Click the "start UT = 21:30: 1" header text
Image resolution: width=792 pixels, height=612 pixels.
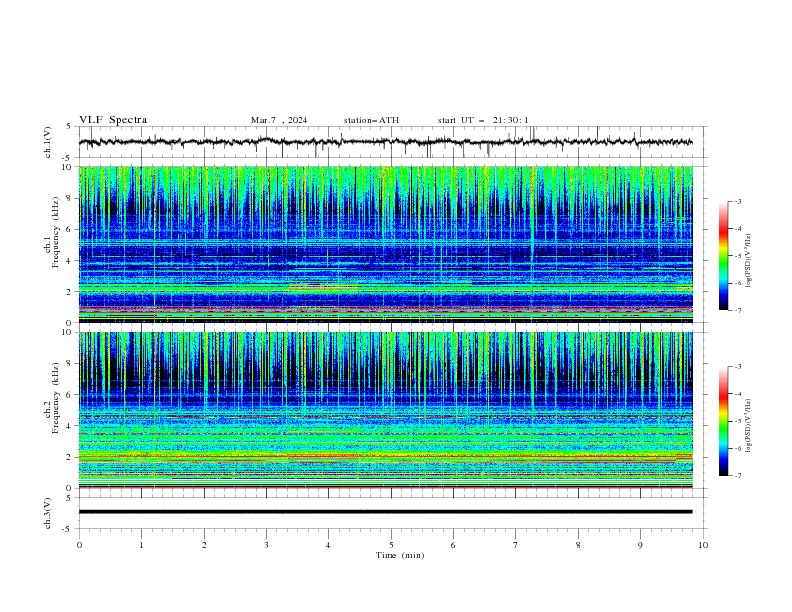pyautogui.click(x=482, y=120)
